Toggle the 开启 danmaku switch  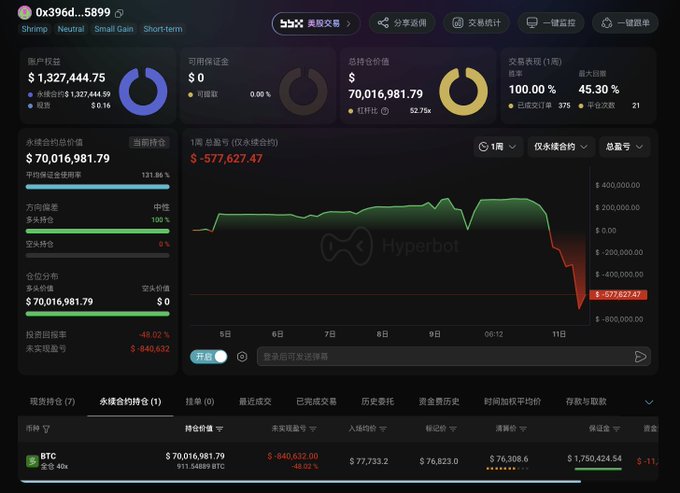click(209, 356)
